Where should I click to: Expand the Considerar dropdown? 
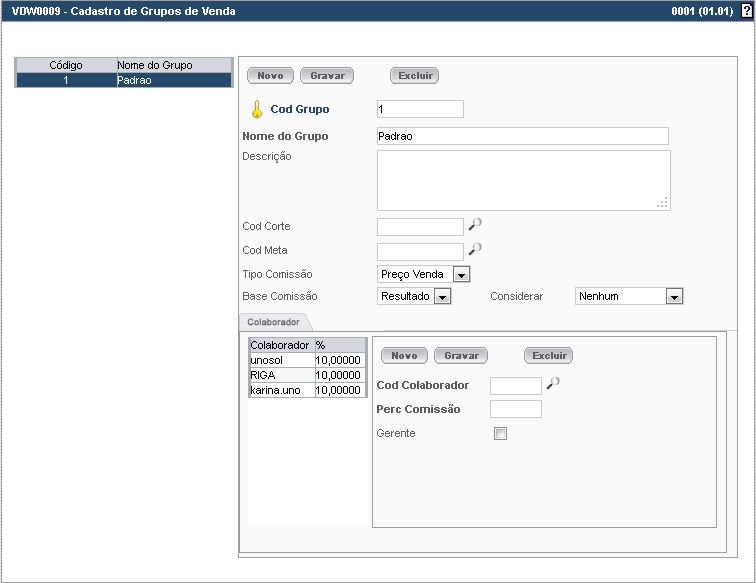pos(674,297)
